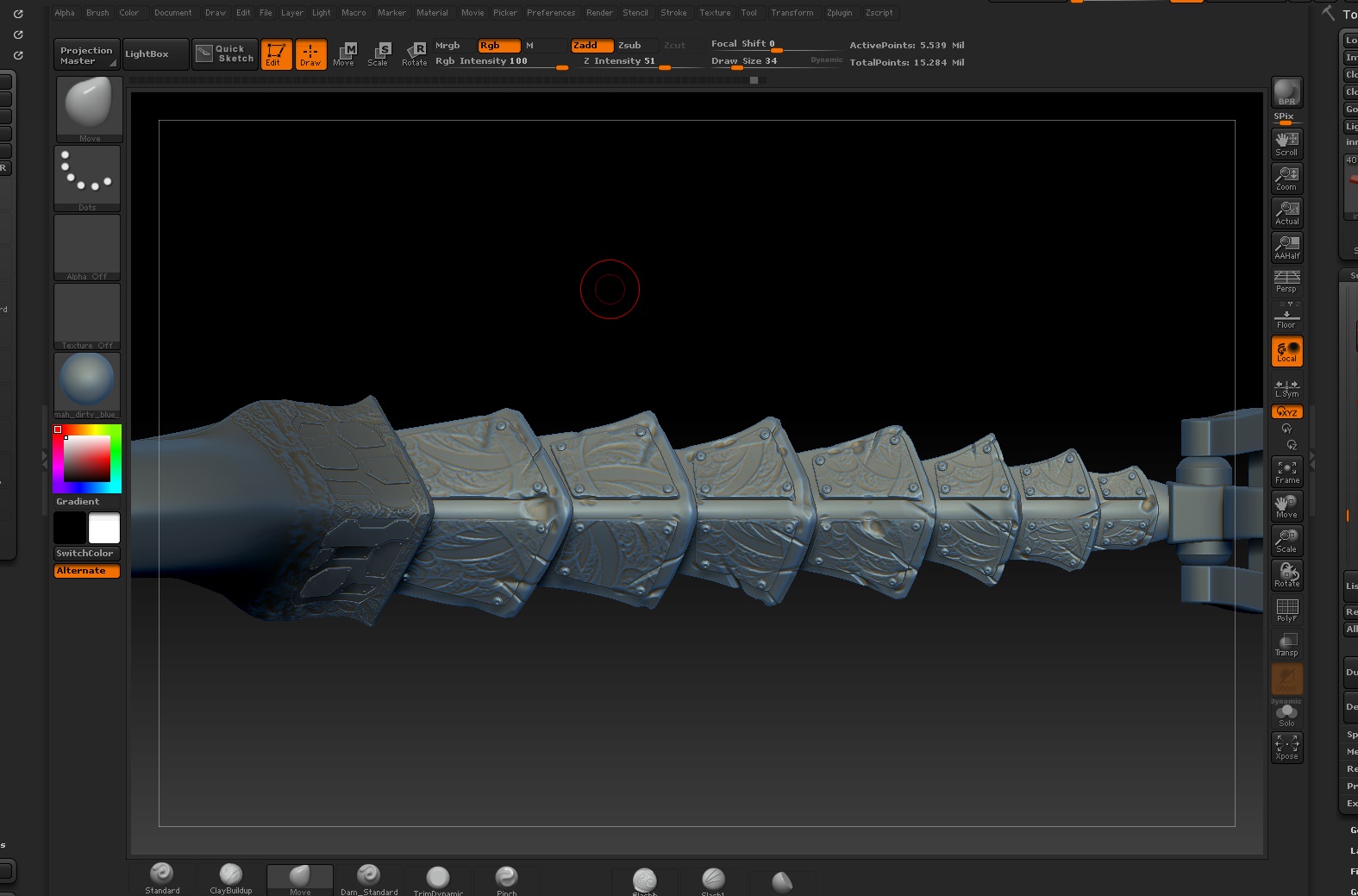Select the Move transform in the top shelf
The image size is (1358, 896).
pos(344,54)
